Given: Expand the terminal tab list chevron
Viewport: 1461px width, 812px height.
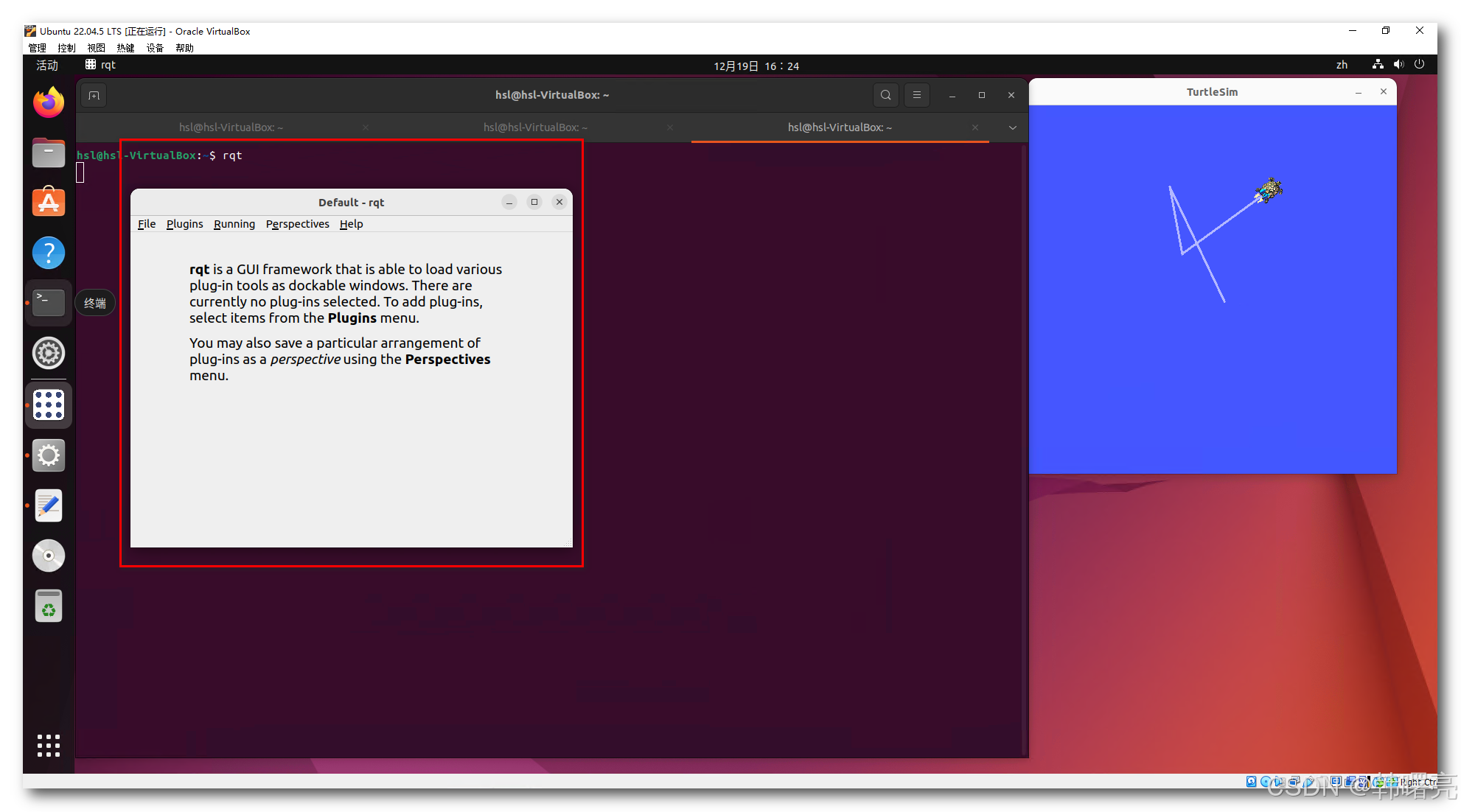Looking at the screenshot, I should tap(1013, 127).
